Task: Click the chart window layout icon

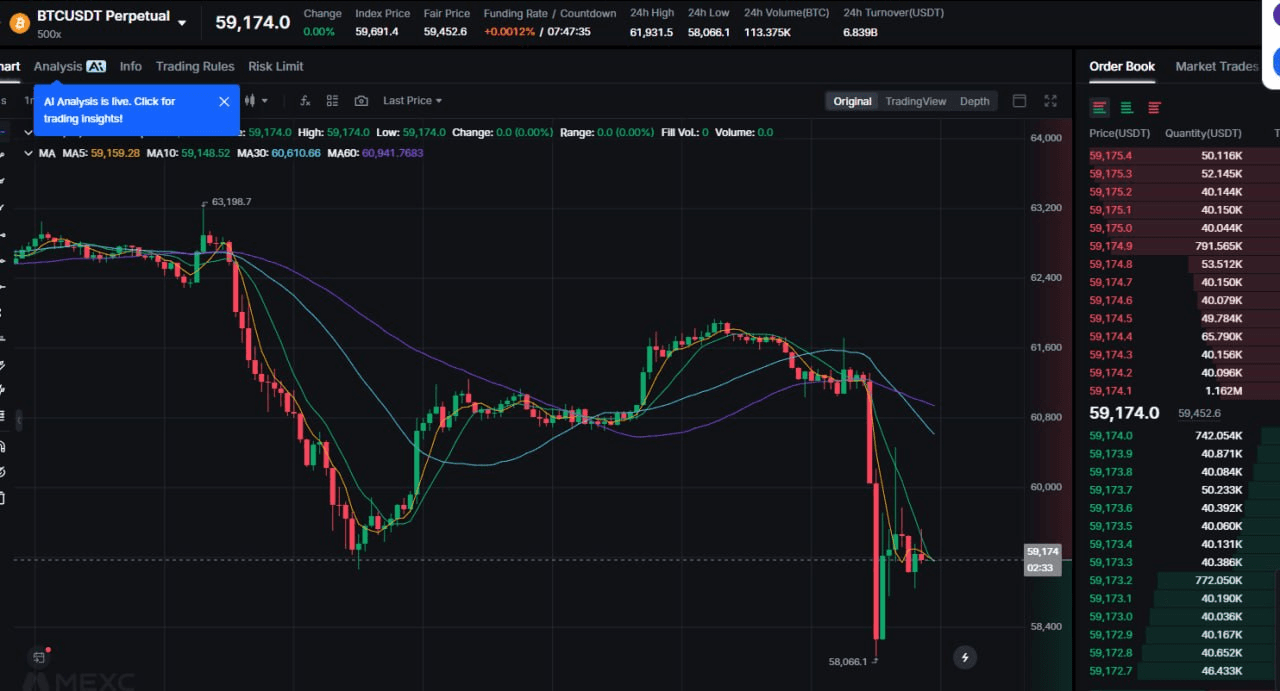Action: [x=1019, y=101]
